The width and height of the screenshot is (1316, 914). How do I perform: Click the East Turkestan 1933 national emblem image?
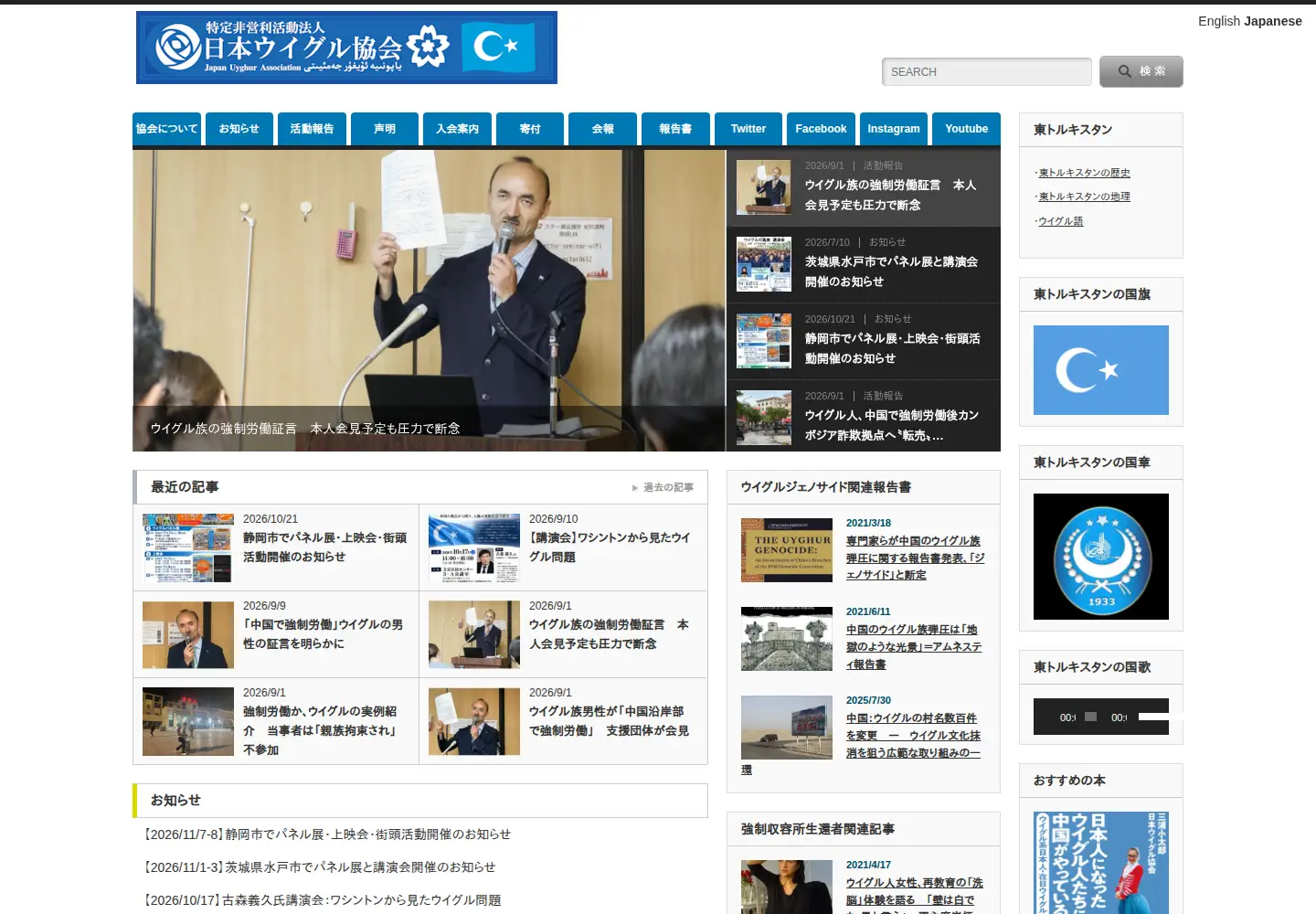[1101, 557]
